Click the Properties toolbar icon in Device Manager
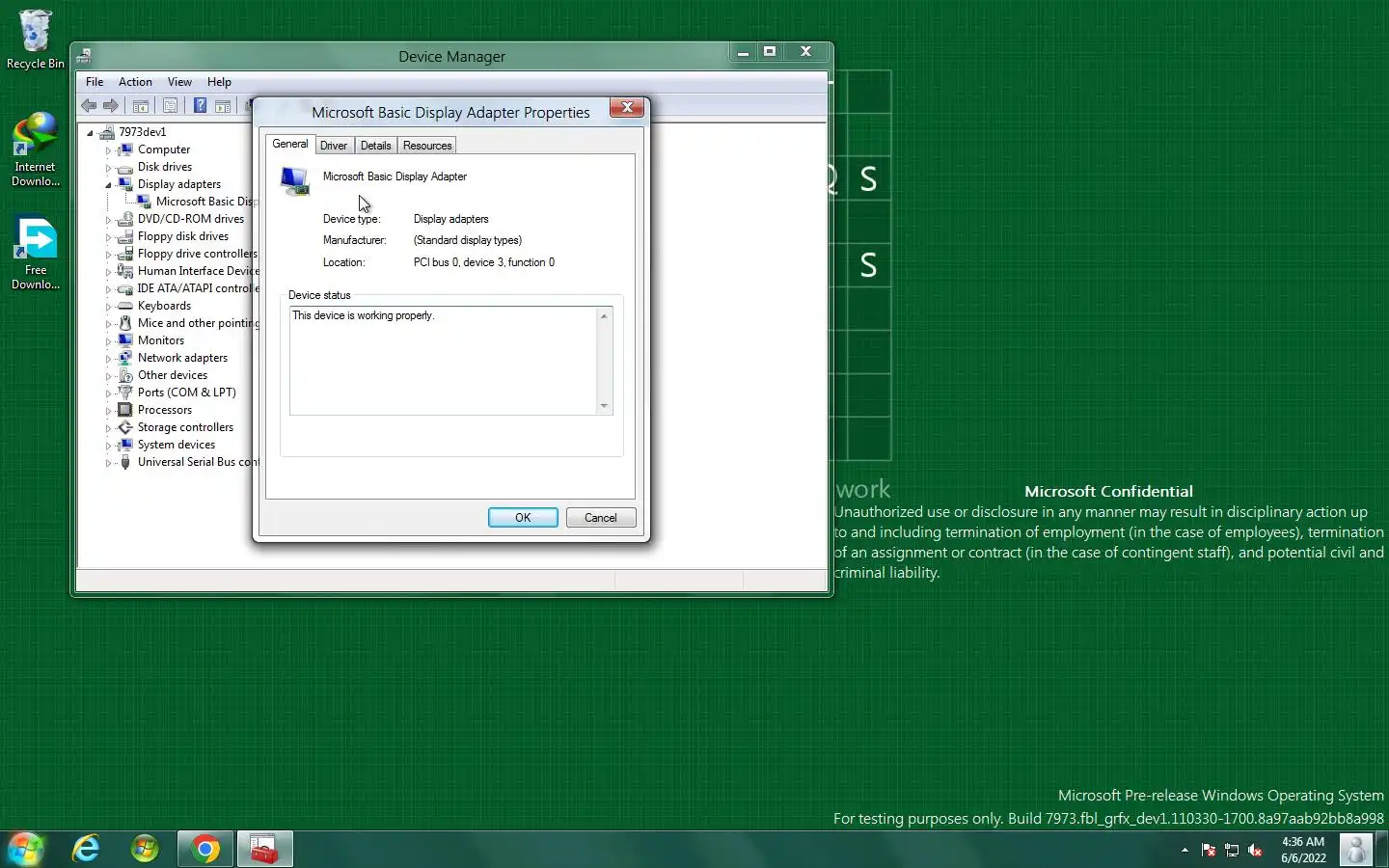This screenshot has width=1389, height=868. (171, 106)
